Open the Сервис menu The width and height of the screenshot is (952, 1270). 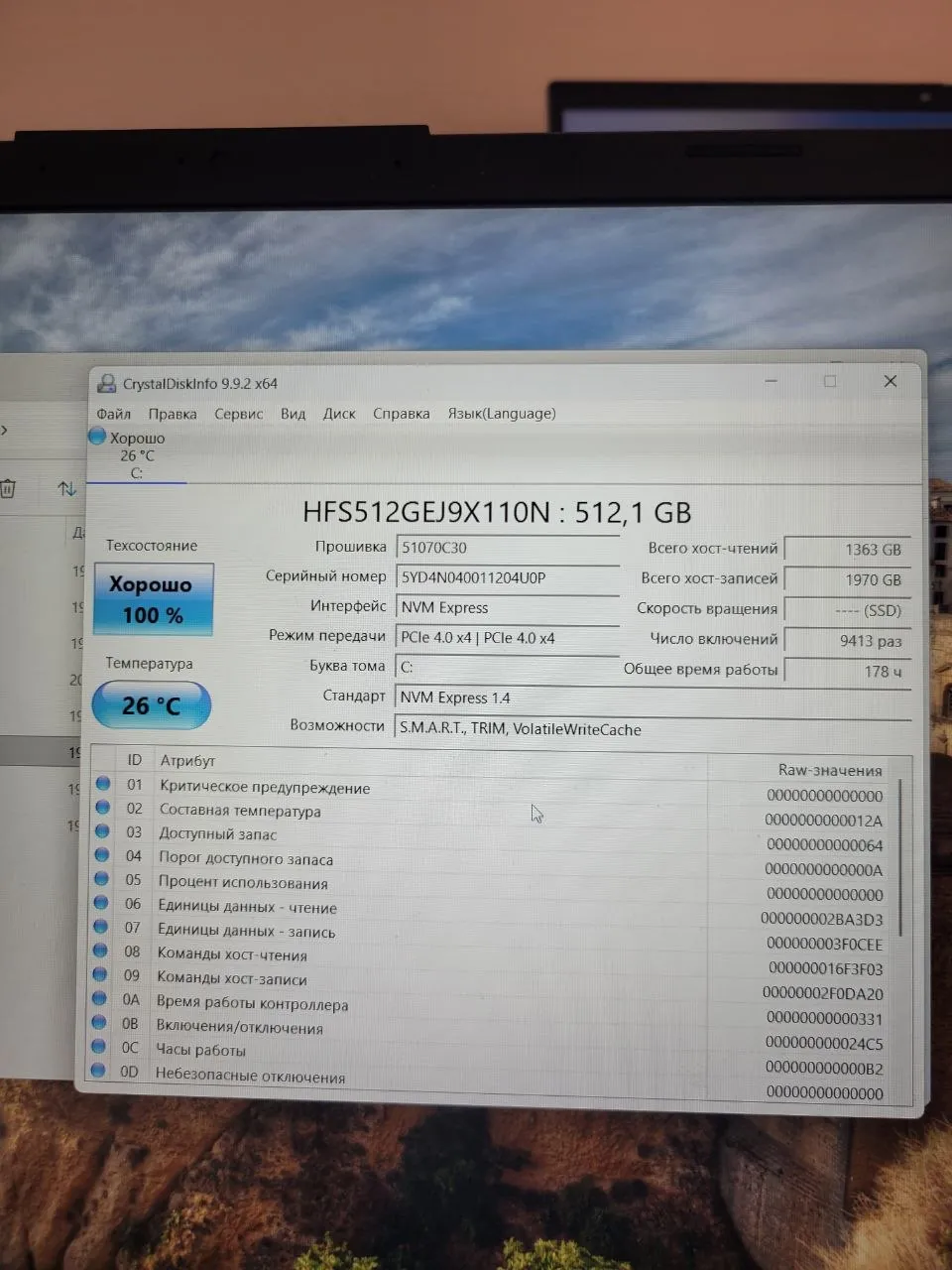(239, 414)
